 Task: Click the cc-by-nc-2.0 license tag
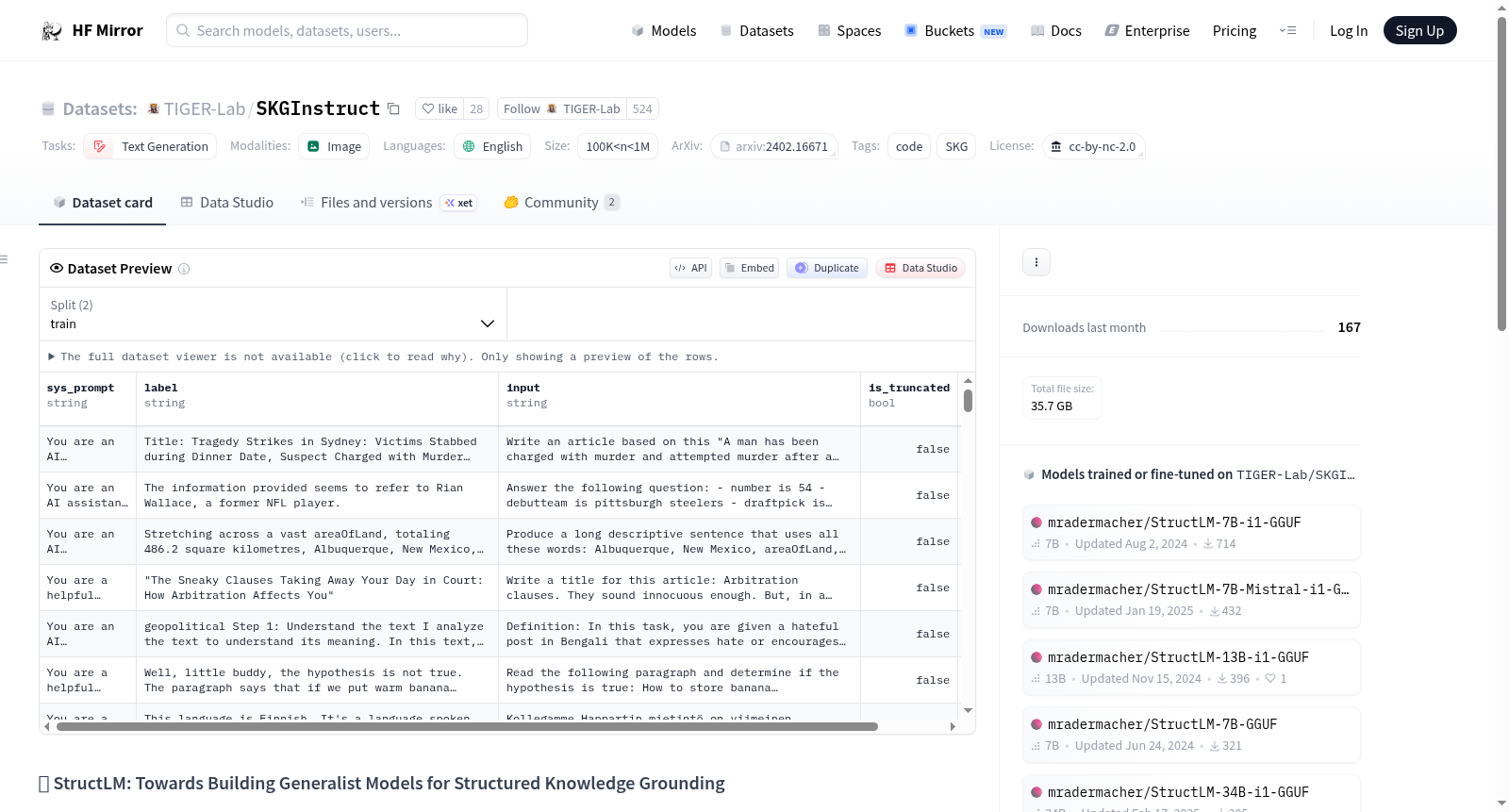click(x=1094, y=146)
